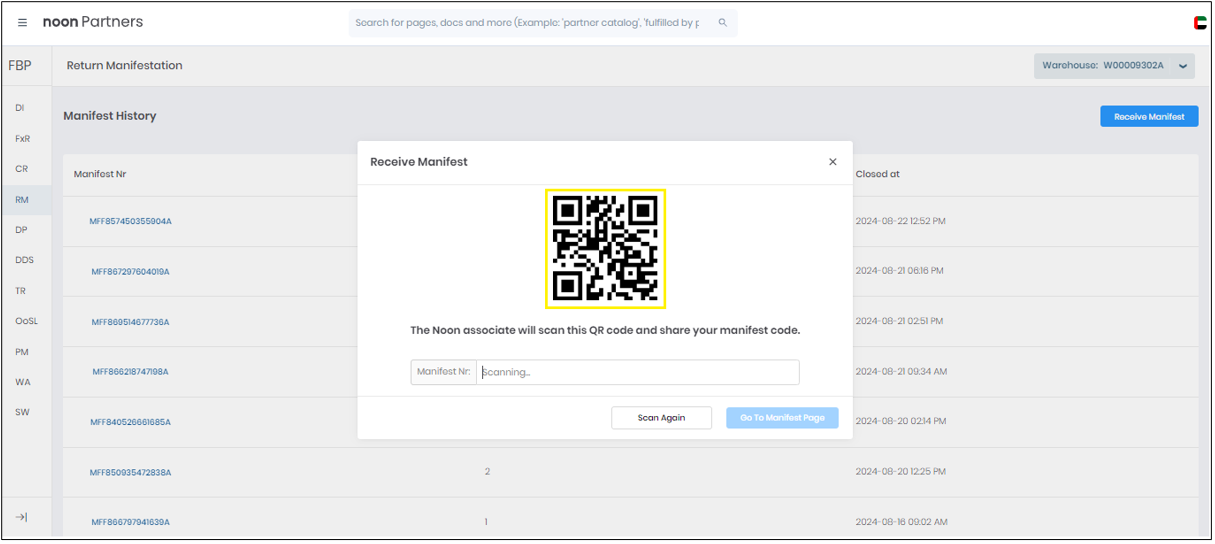Screen dimensions: 1215x544
Task: Open manifest MFF866218747198A
Action: [x=130, y=372]
